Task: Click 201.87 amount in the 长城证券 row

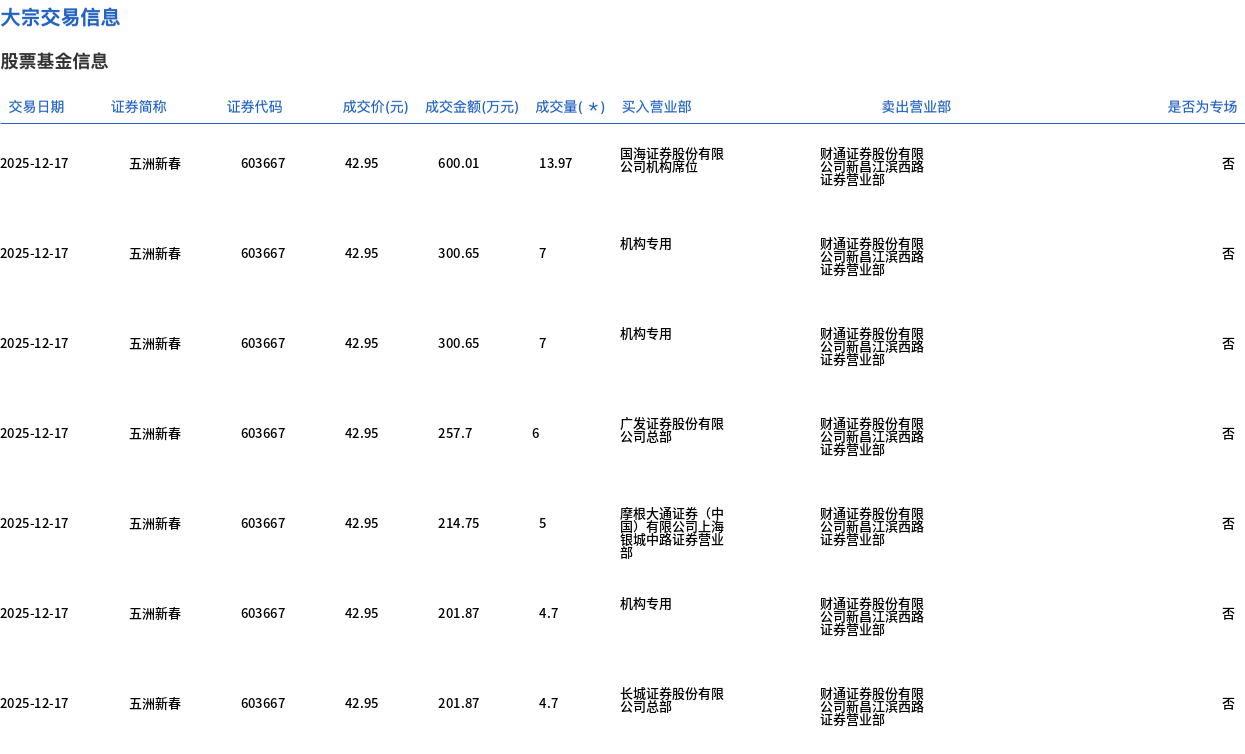Action: [x=459, y=703]
